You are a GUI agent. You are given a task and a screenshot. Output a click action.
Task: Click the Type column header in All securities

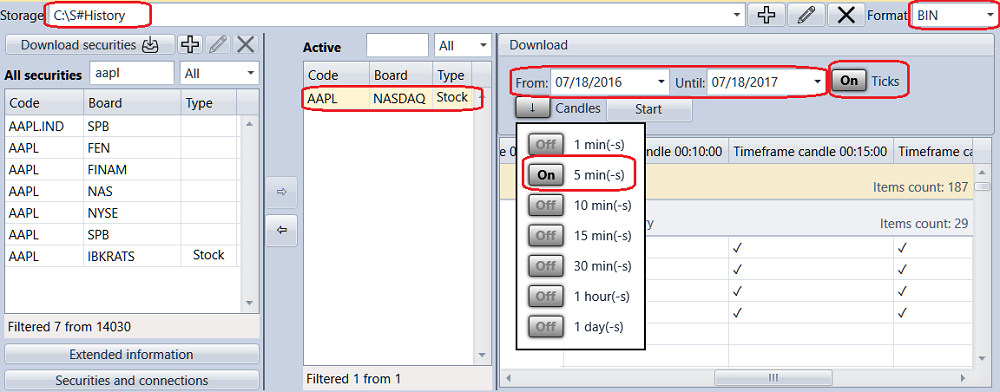point(209,103)
